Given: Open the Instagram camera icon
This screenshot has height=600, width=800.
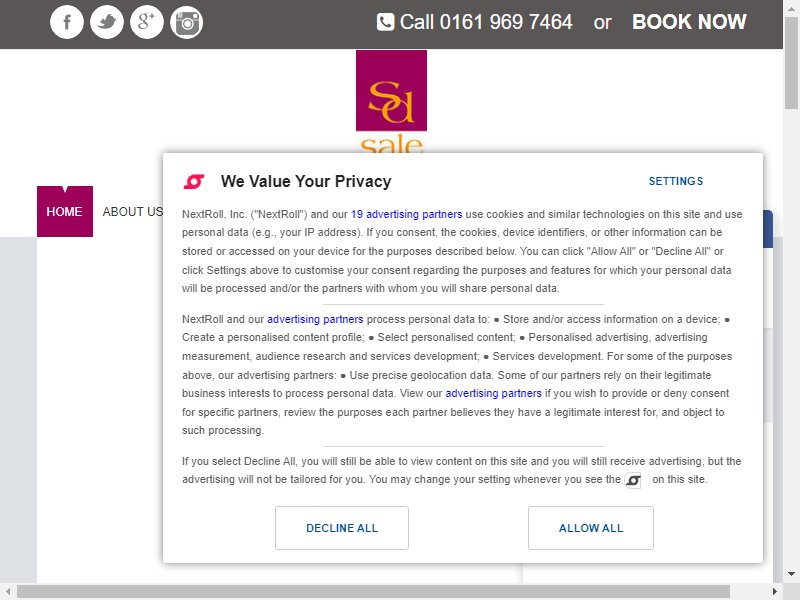Looking at the screenshot, I should pos(187,22).
